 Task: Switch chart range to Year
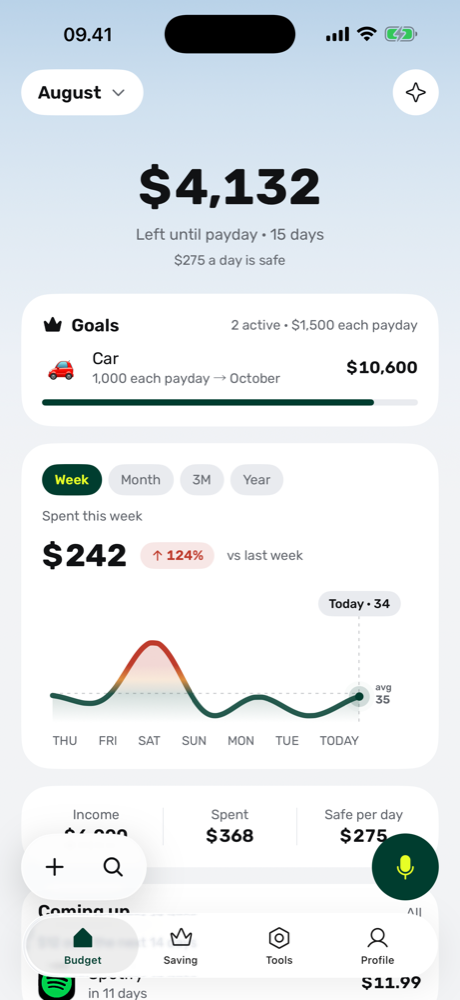pos(256,480)
